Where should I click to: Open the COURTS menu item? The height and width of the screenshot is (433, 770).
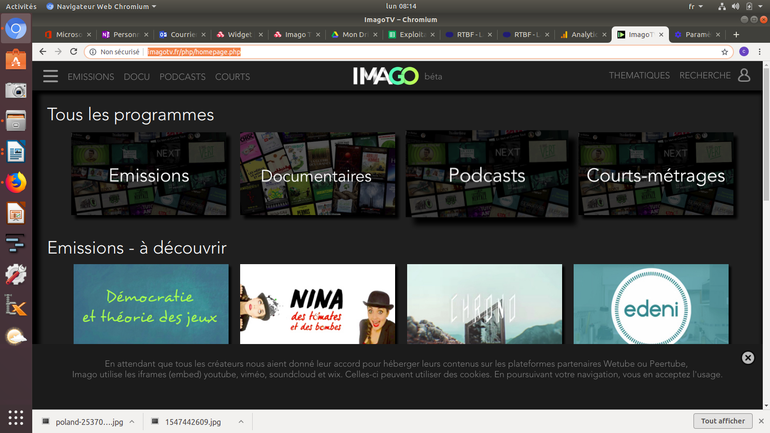pos(232,77)
